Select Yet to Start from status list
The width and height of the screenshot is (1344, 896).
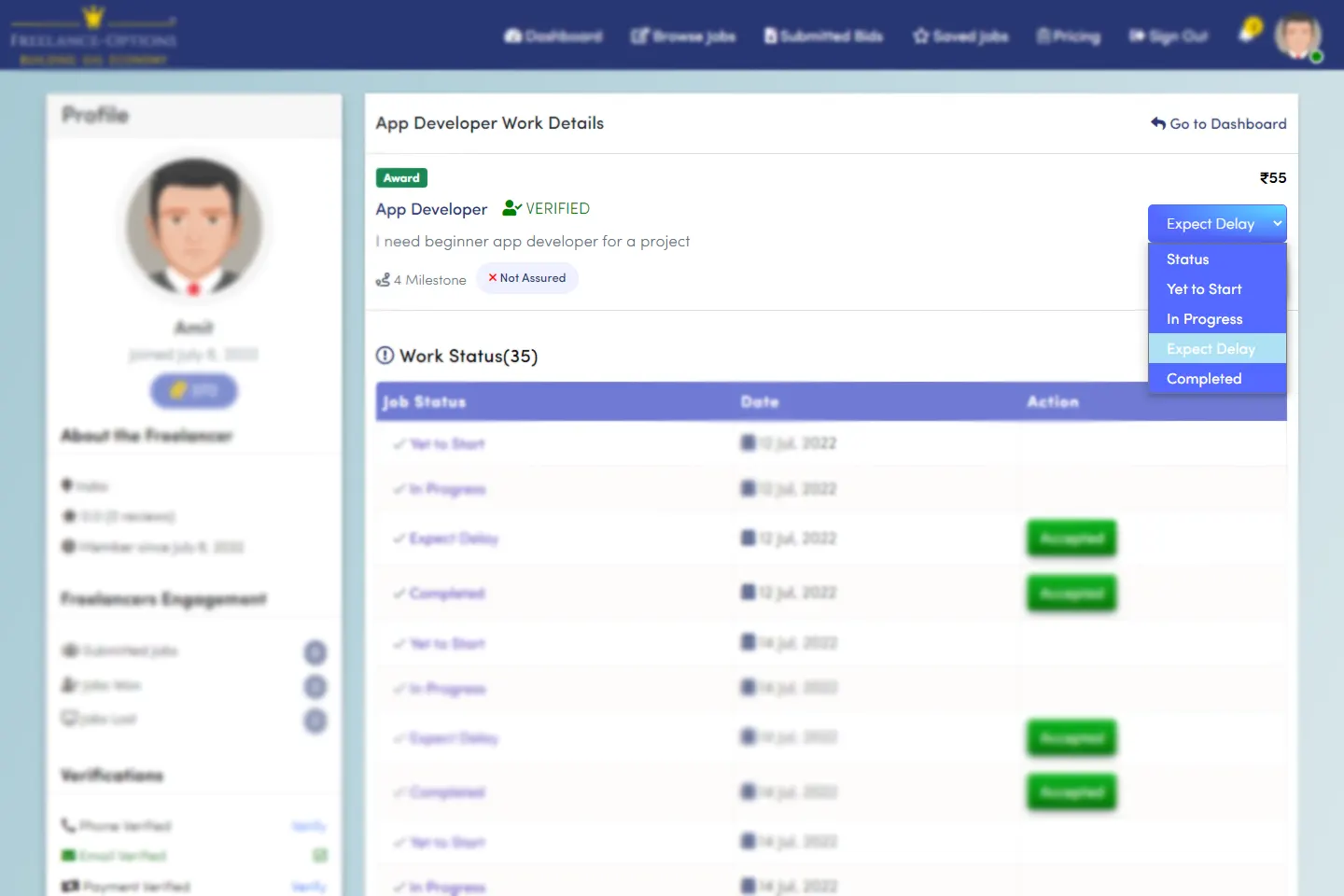(1204, 289)
